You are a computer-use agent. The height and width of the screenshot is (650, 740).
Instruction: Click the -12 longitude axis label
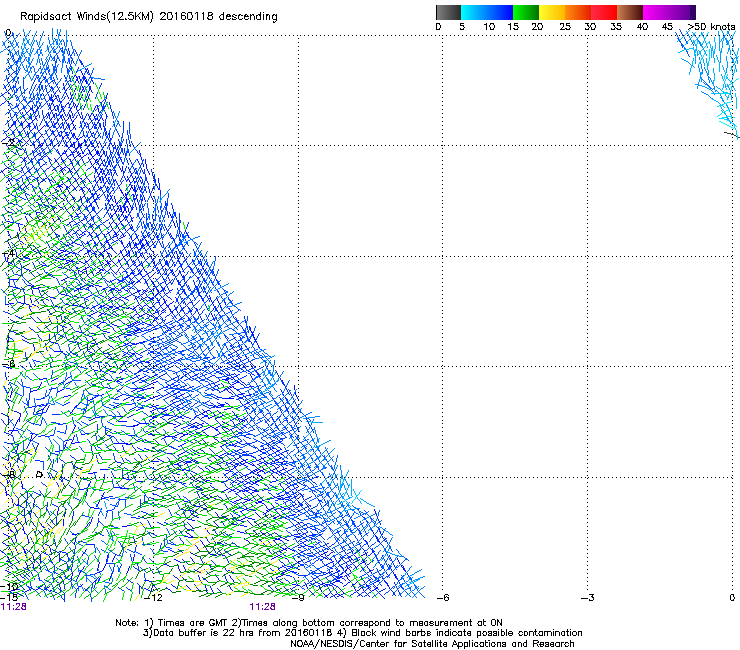153,598
